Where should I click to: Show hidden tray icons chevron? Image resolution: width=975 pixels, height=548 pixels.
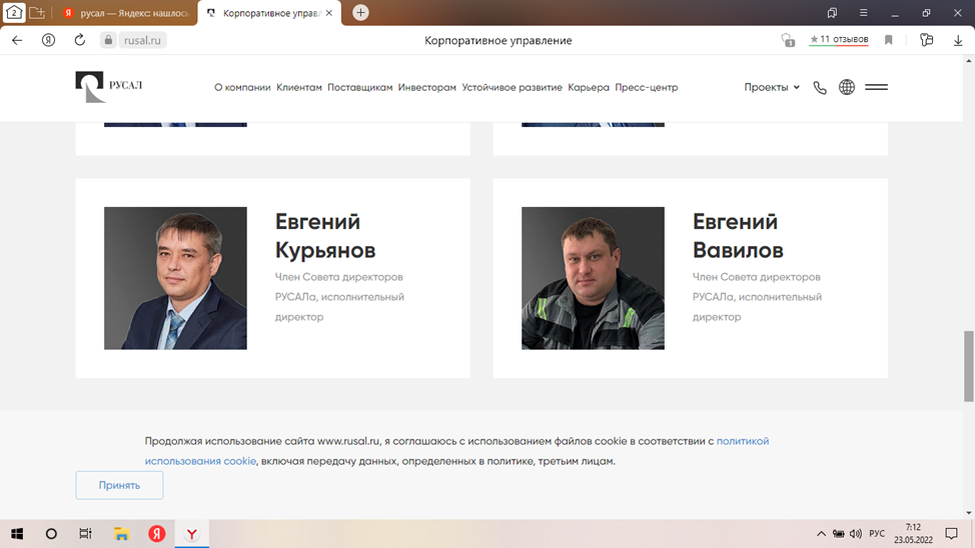click(821, 534)
